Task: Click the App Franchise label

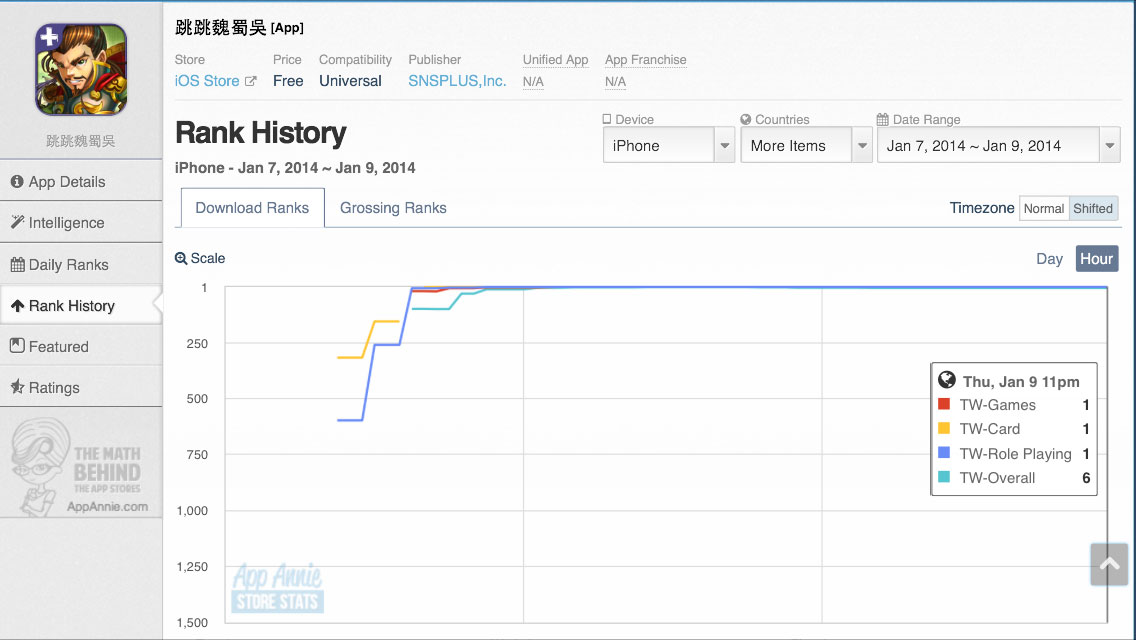Action: coord(646,59)
